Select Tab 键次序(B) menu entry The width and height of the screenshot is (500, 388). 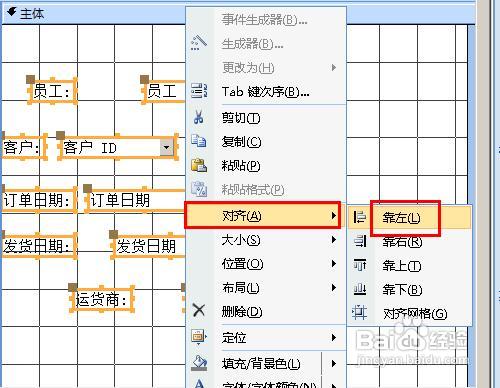[266, 91]
